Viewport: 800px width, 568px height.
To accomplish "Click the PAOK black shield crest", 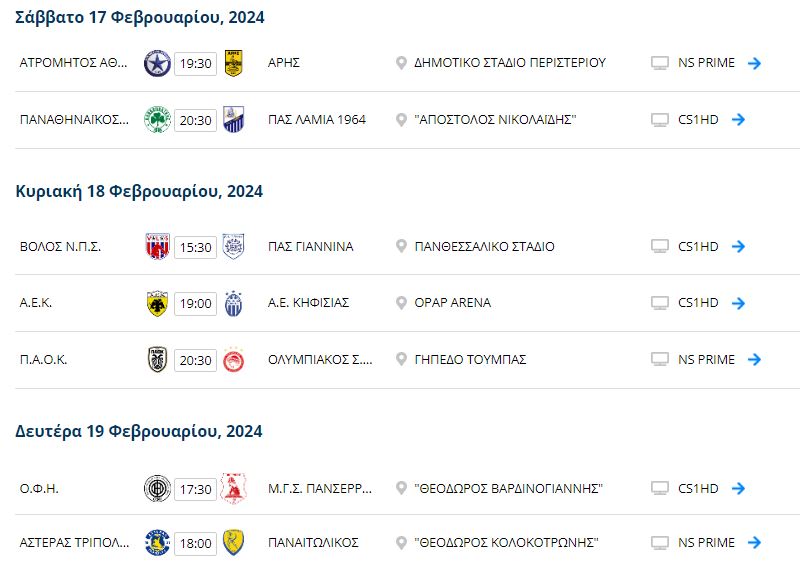I will click(157, 359).
